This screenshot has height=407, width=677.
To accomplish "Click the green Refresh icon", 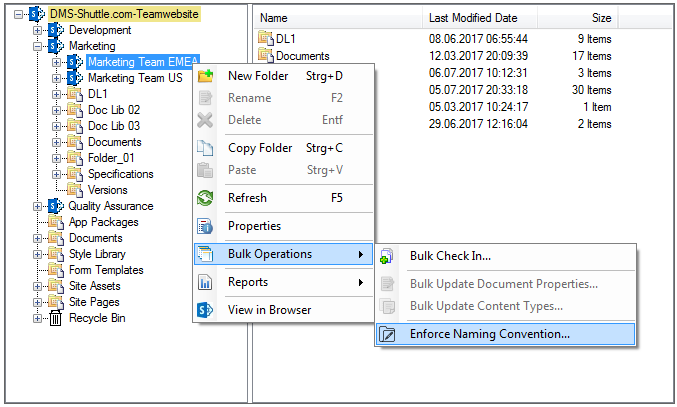I will (205, 198).
